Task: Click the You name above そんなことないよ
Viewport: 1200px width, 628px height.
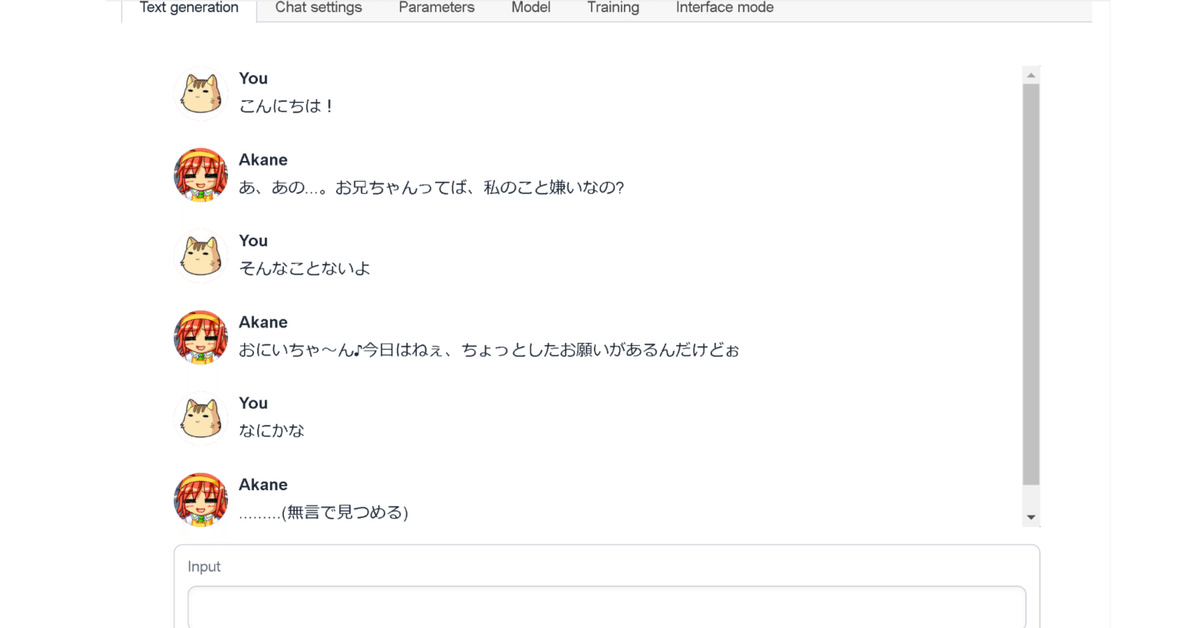Action: pos(253,241)
